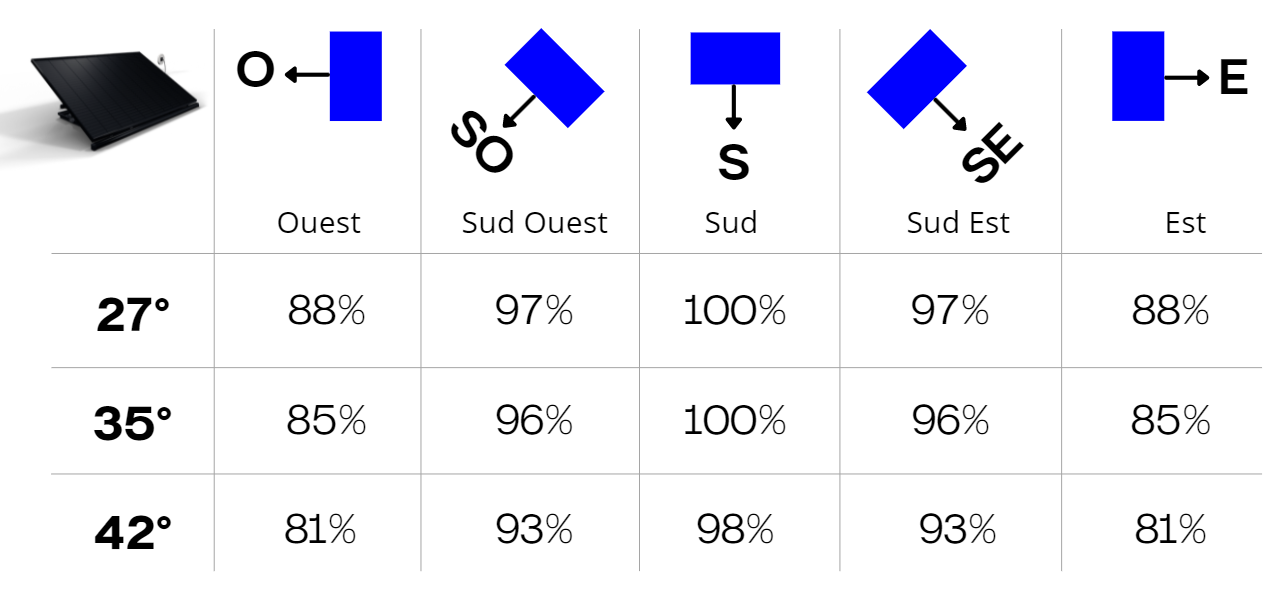Click the 88% cell in Ouest column
This screenshot has height=600, width=1280.
click(326, 312)
